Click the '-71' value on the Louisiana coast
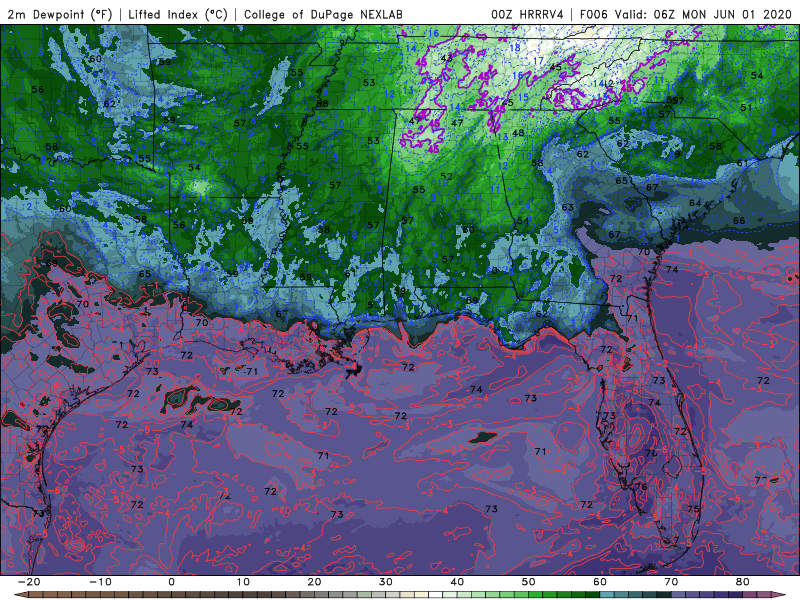The image size is (800, 600). click(250, 371)
